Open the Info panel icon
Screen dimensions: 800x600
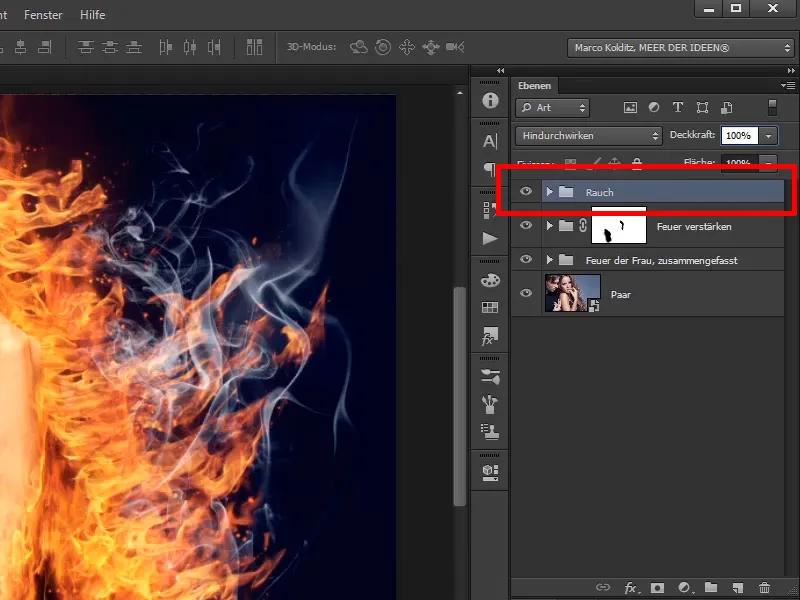point(490,101)
